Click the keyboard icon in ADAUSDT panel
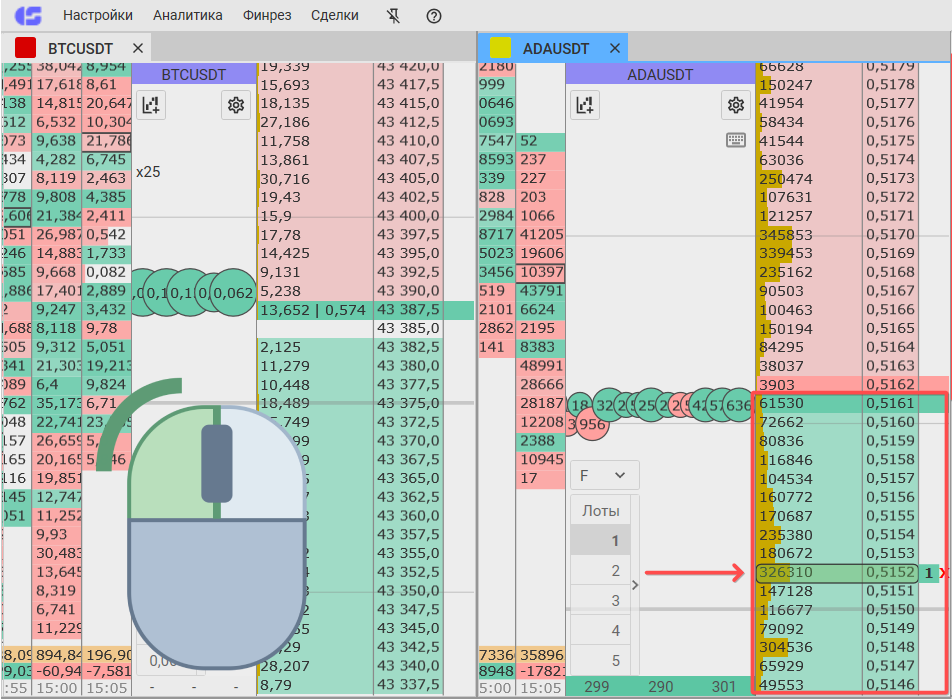Image resolution: width=952 pixels, height=699 pixels. (x=736, y=140)
